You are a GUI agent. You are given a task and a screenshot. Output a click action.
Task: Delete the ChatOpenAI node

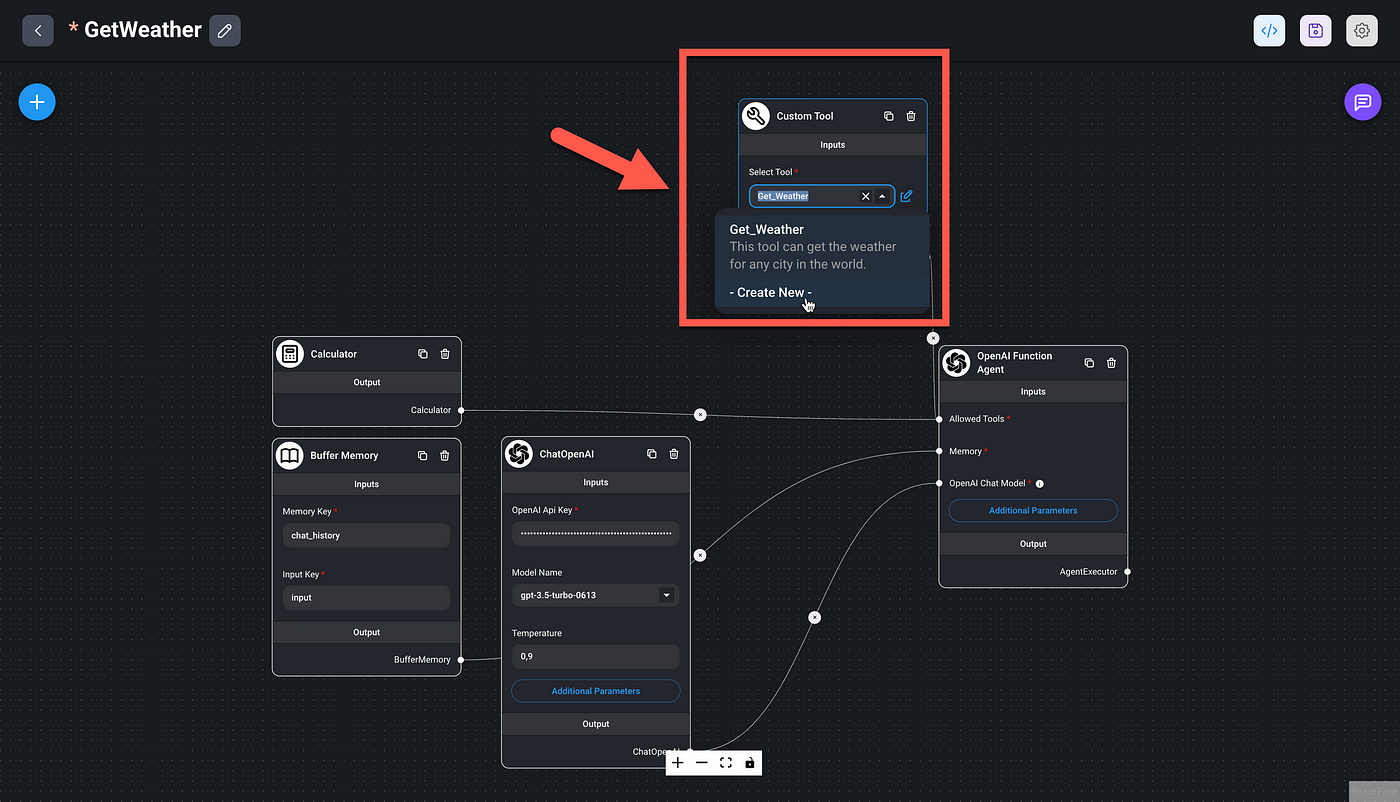point(674,454)
